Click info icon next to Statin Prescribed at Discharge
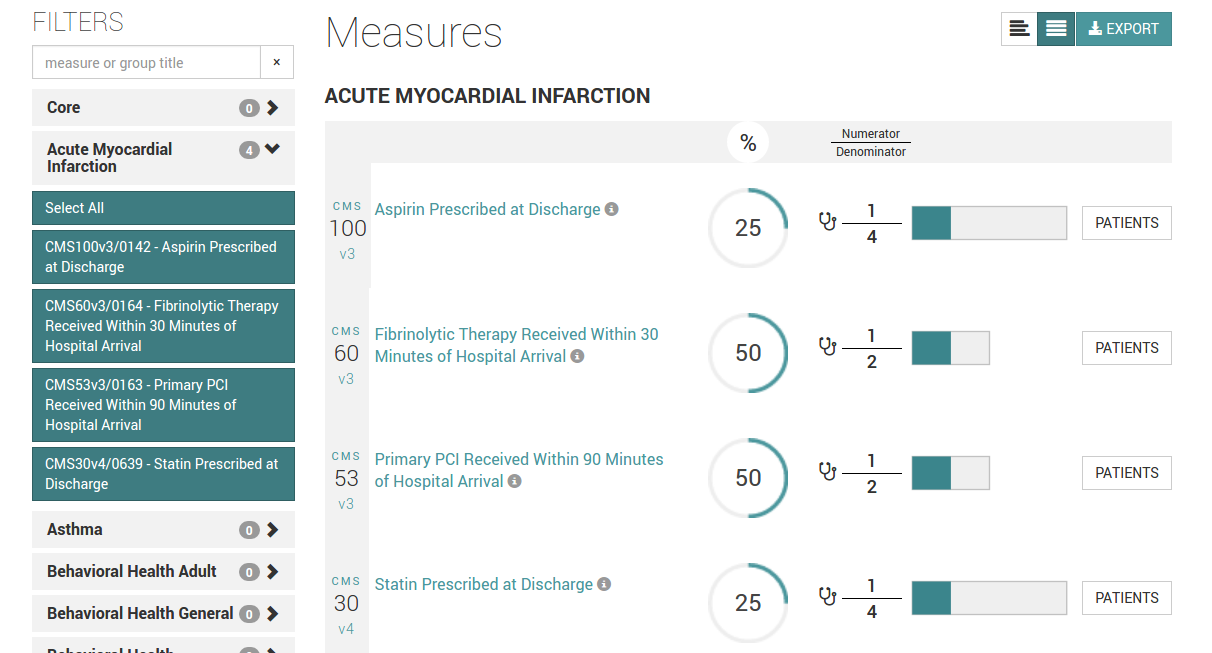1212x653 pixels. (x=604, y=585)
